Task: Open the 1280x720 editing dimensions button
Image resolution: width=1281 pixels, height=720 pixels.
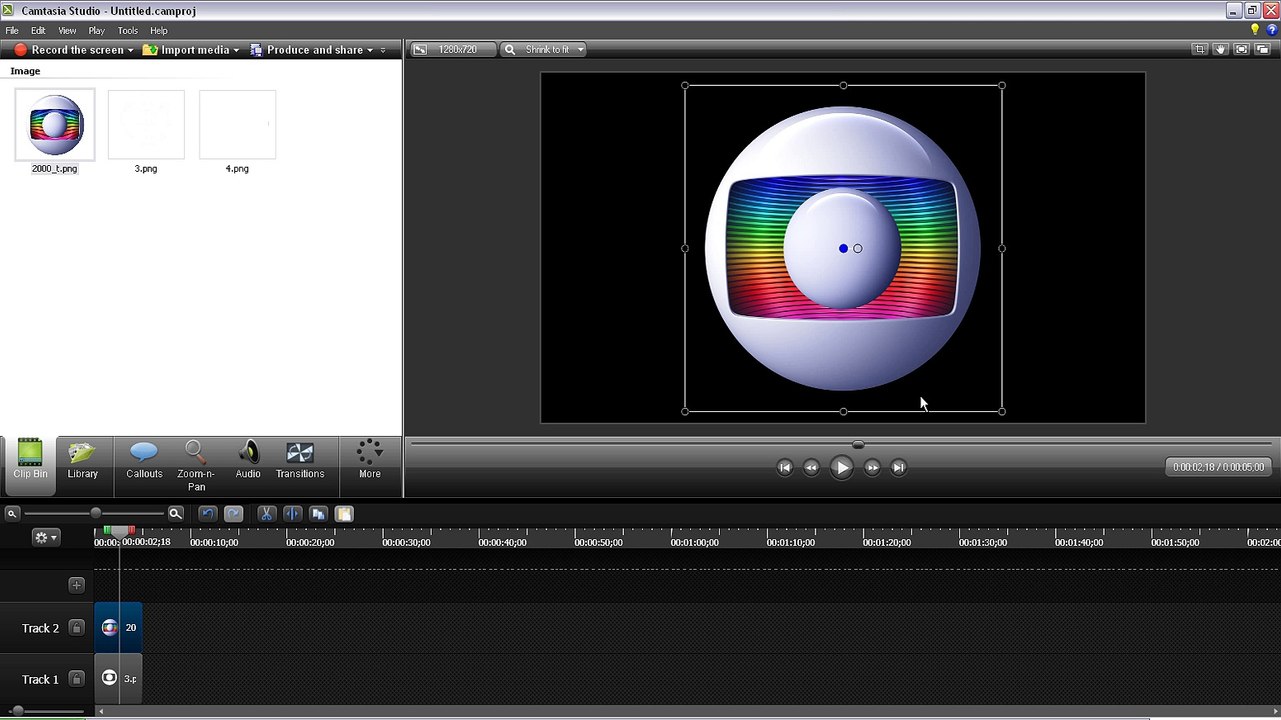Action: [453, 49]
